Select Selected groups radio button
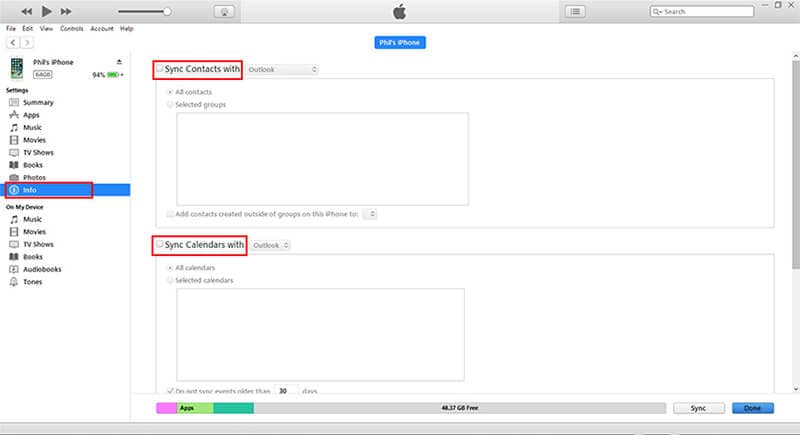The height and width of the screenshot is (435, 800). (170, 105)
